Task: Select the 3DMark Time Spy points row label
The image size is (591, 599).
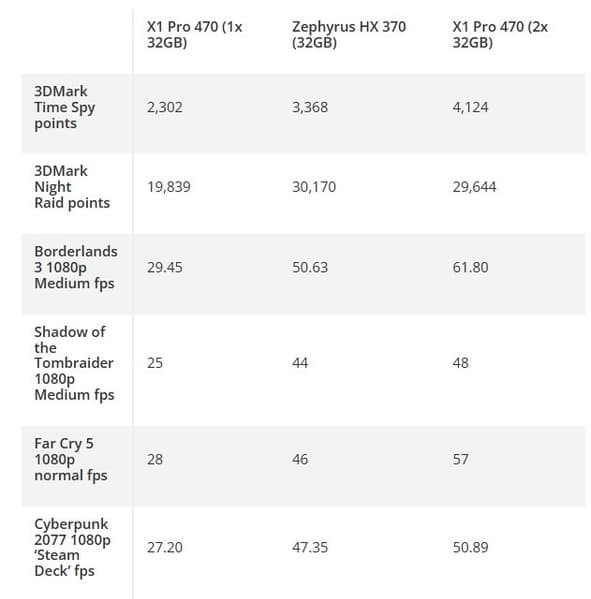Action: [65, 107]
